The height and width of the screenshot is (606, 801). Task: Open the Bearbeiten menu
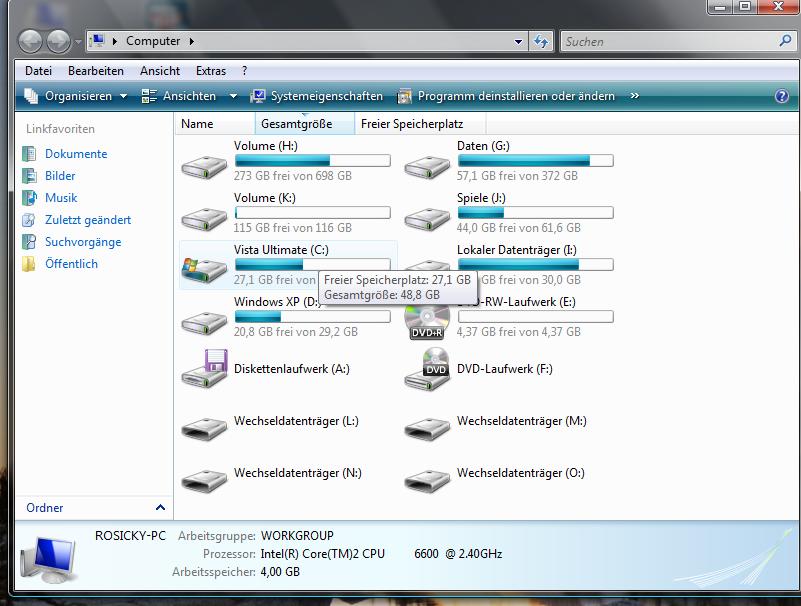(x=96, y=71)
